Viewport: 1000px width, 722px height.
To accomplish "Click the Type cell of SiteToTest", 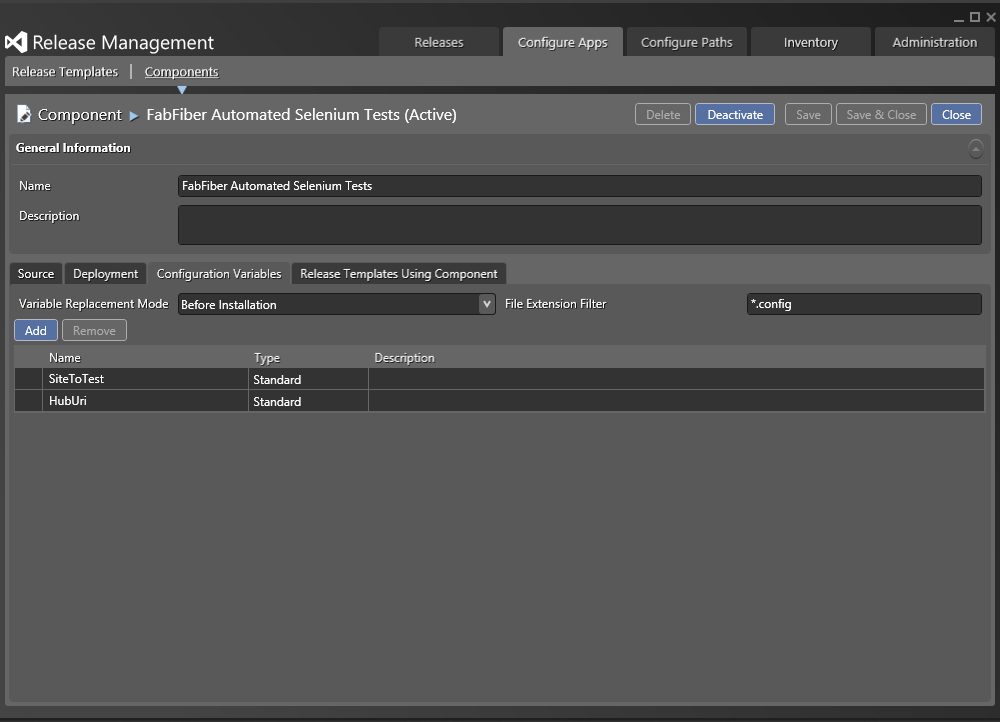I will 308,379.
